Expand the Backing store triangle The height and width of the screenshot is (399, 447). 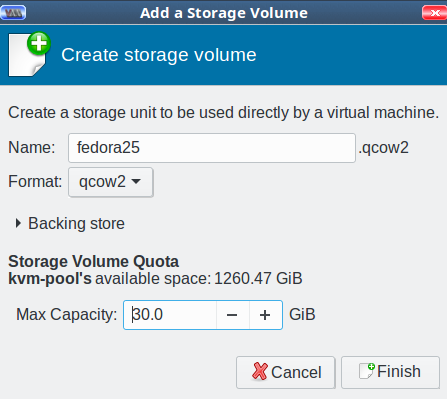click(18, 223)
